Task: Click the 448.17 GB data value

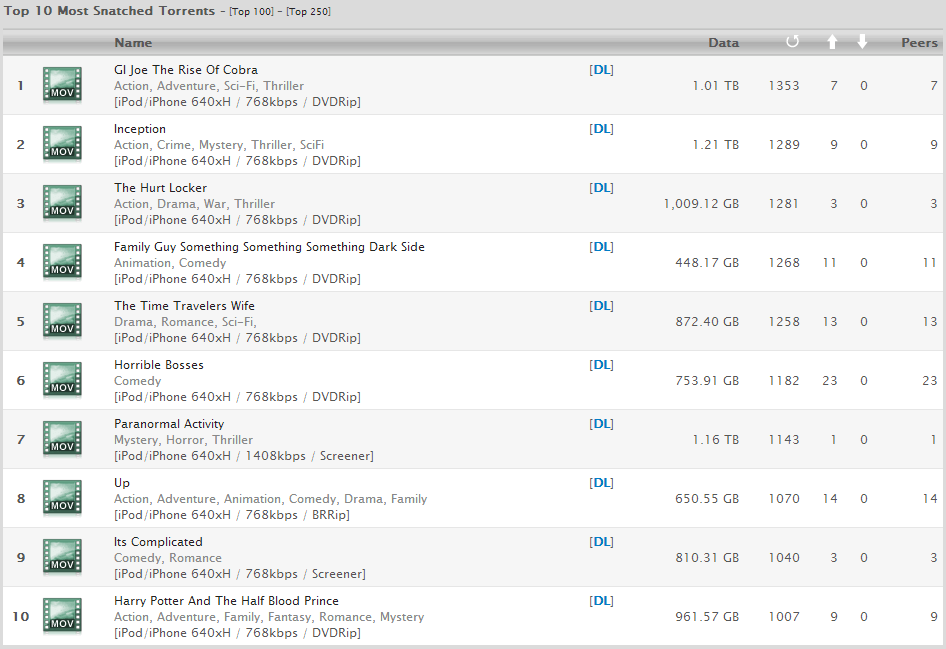Action: pyautogui.click(x=707, y=264)
